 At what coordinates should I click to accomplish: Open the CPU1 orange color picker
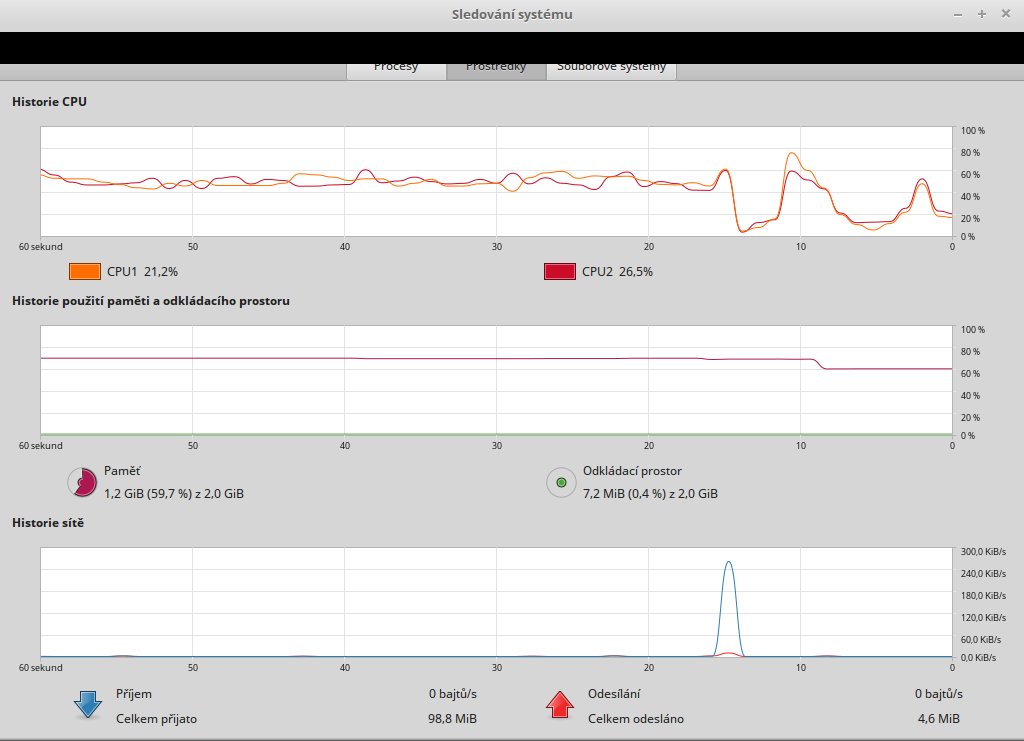[x=85, y=271]
